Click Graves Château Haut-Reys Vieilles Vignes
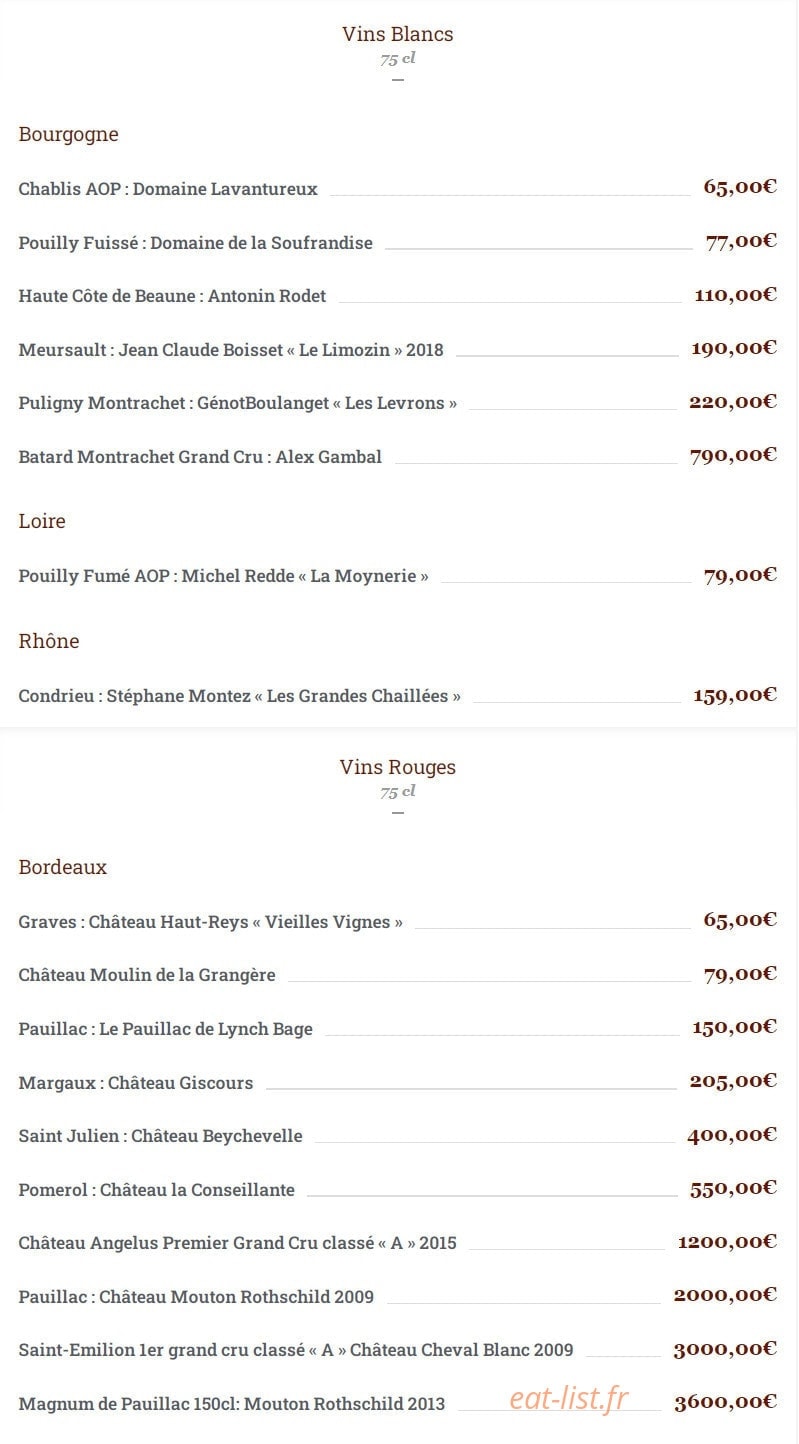This screenshot has width=799, height=1444. [210, 922]
